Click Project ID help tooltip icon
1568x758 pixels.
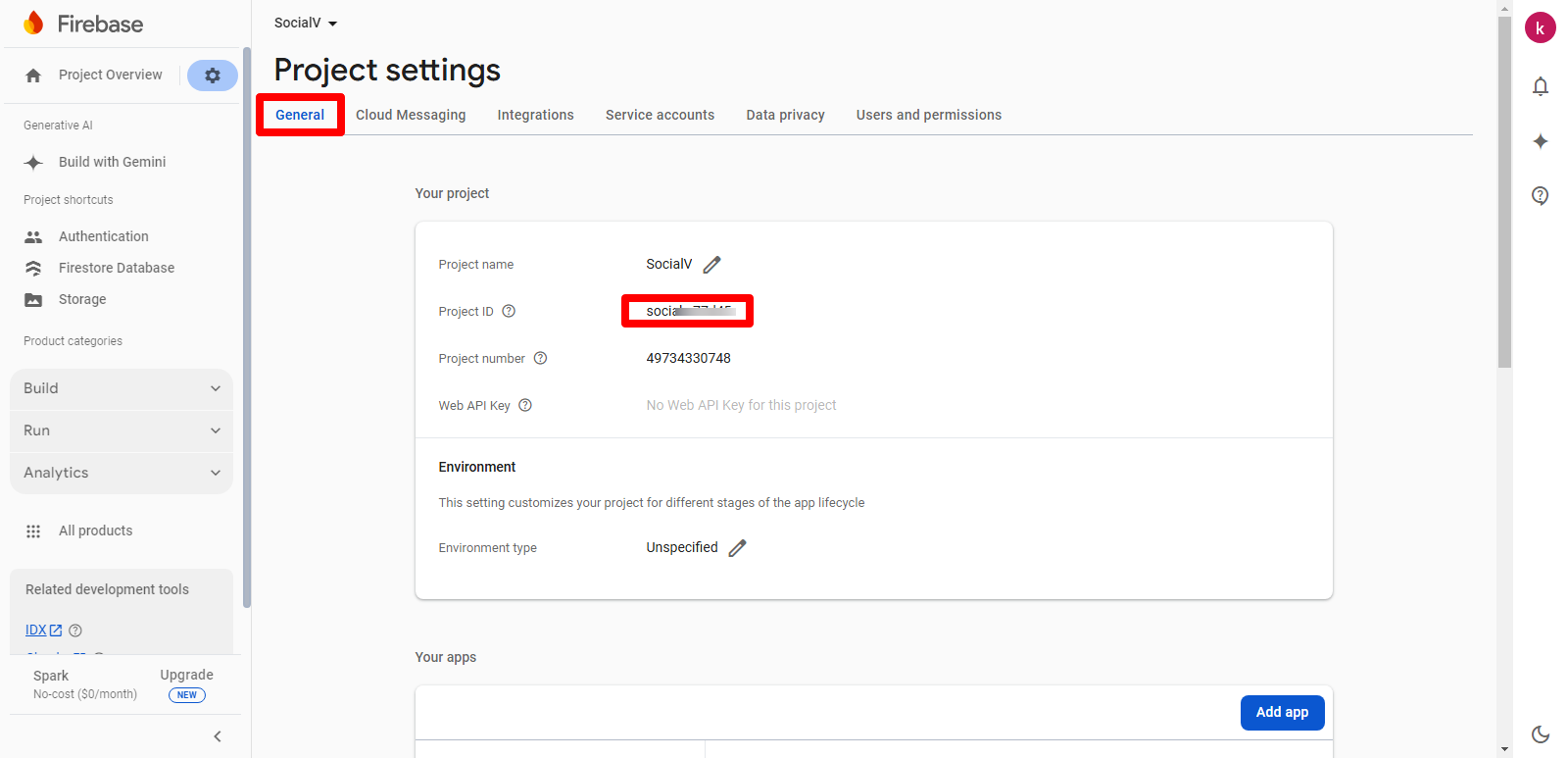tap(509, 312)
